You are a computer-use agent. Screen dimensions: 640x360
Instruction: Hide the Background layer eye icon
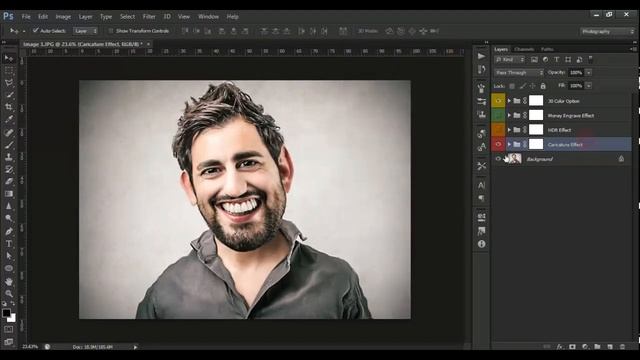[498, 159]
